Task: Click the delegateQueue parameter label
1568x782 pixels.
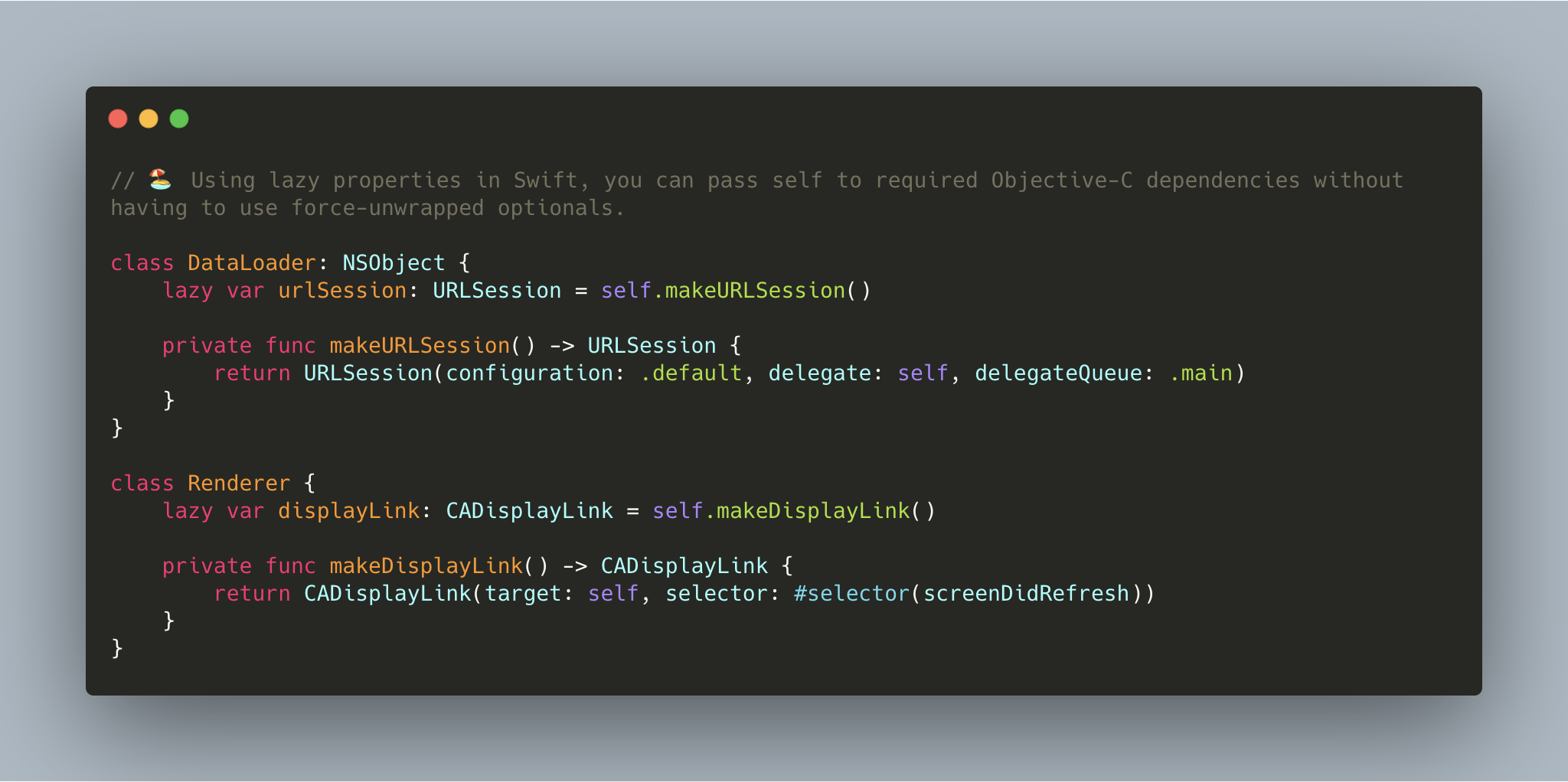Action: click(1059, 373)
